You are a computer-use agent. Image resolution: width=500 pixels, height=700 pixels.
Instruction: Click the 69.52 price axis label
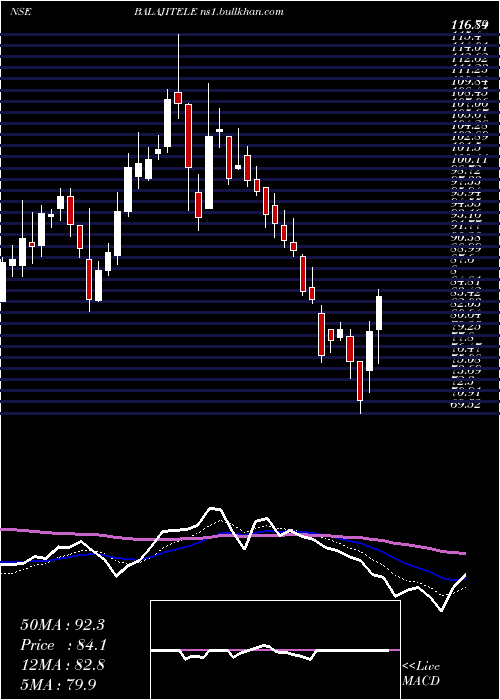coord(466,405)
